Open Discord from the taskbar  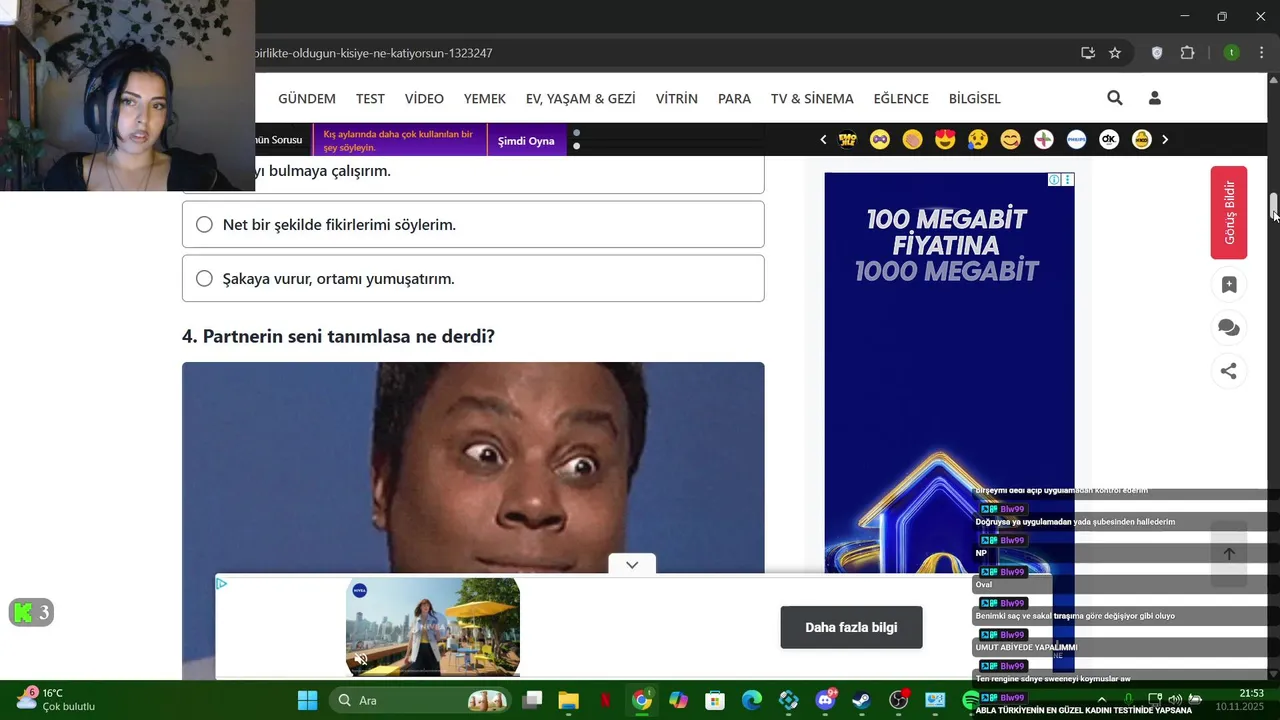pyautogui.click(x=825, y=700)
